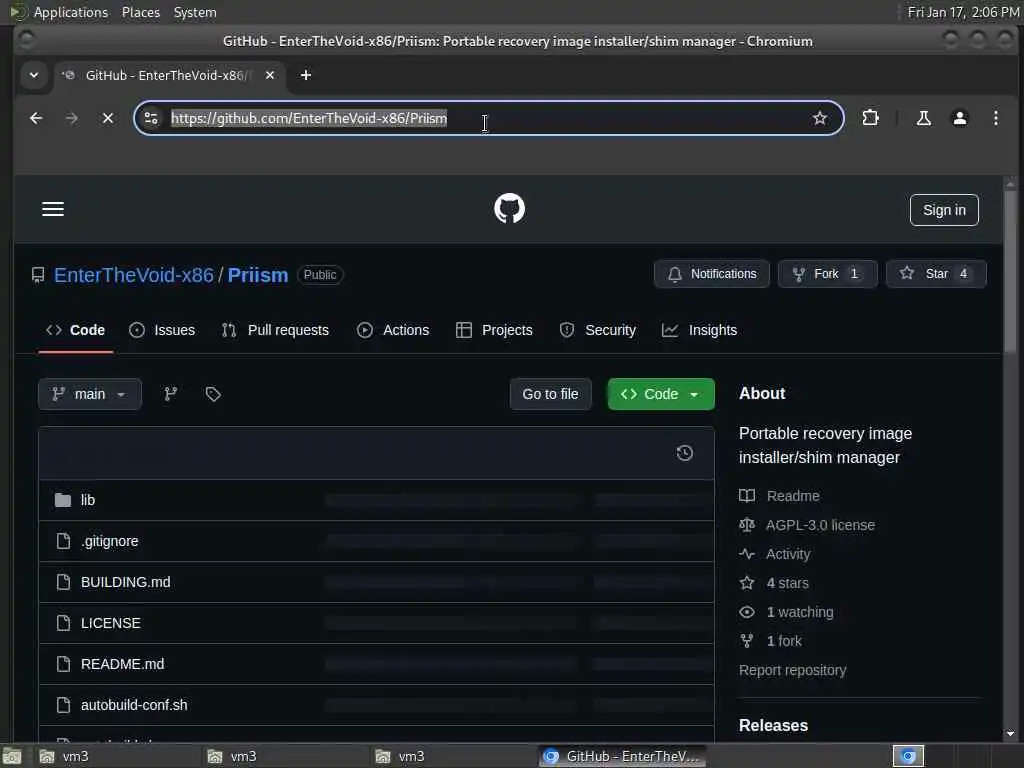View the 4 stars link

pyautogui.click(x=775, y=583)
